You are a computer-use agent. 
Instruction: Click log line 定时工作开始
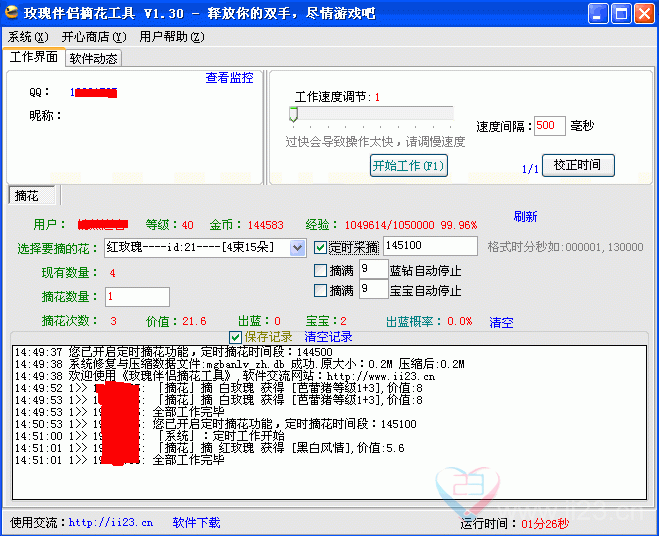click(150, 436)
